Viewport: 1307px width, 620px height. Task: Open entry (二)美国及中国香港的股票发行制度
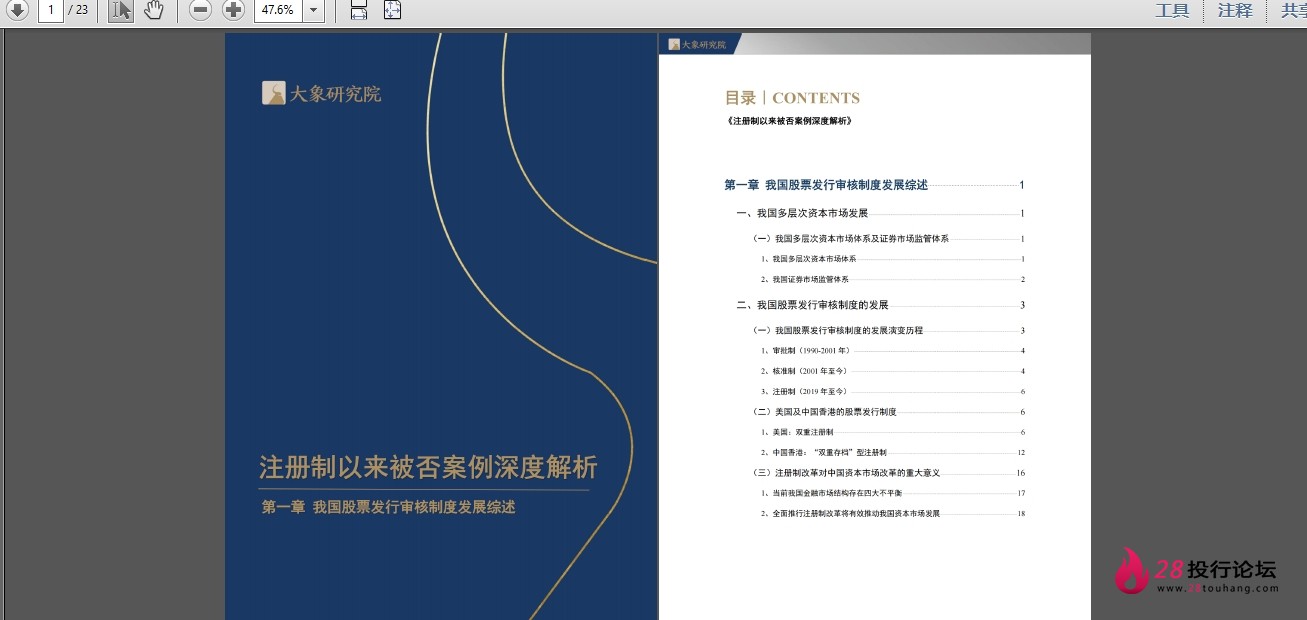888,412
